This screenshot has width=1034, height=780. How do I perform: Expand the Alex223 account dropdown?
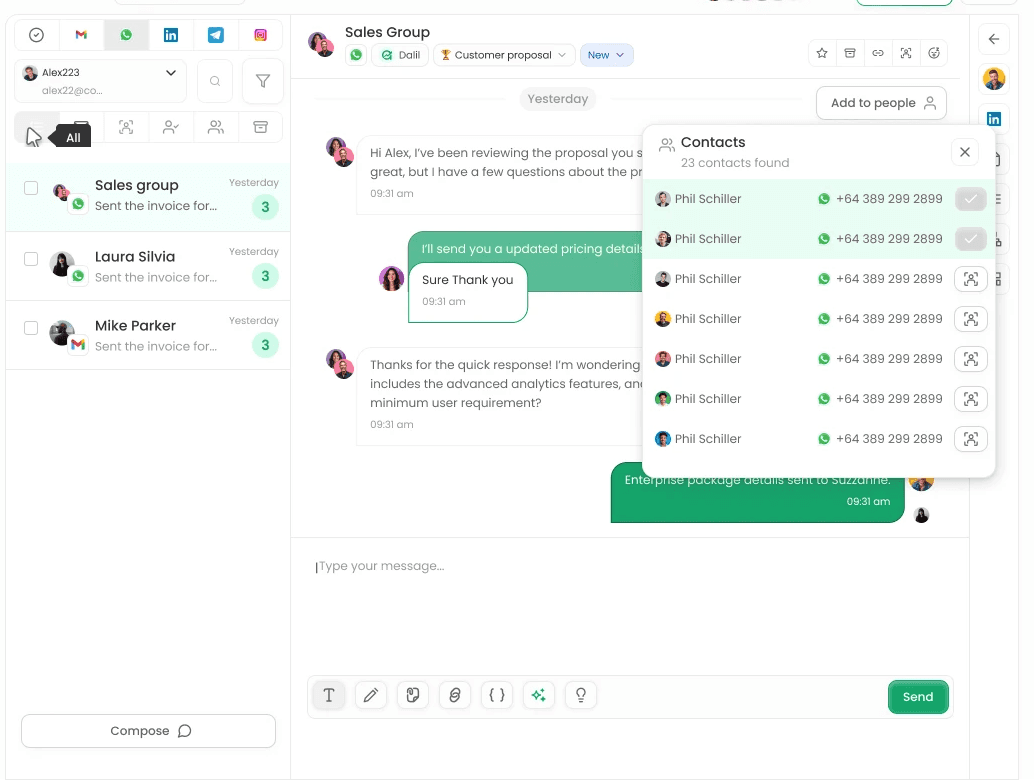click(170, 73)
